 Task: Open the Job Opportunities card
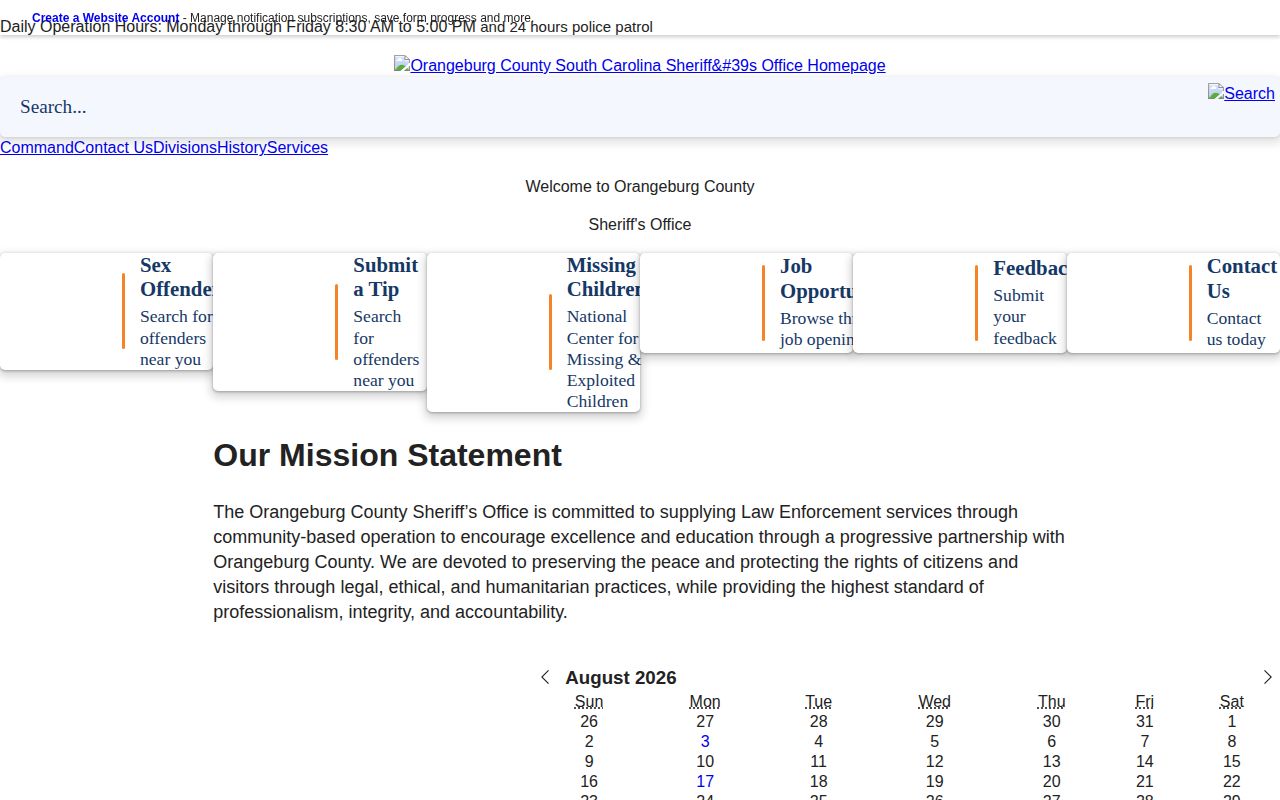click(x=746, y=303)
